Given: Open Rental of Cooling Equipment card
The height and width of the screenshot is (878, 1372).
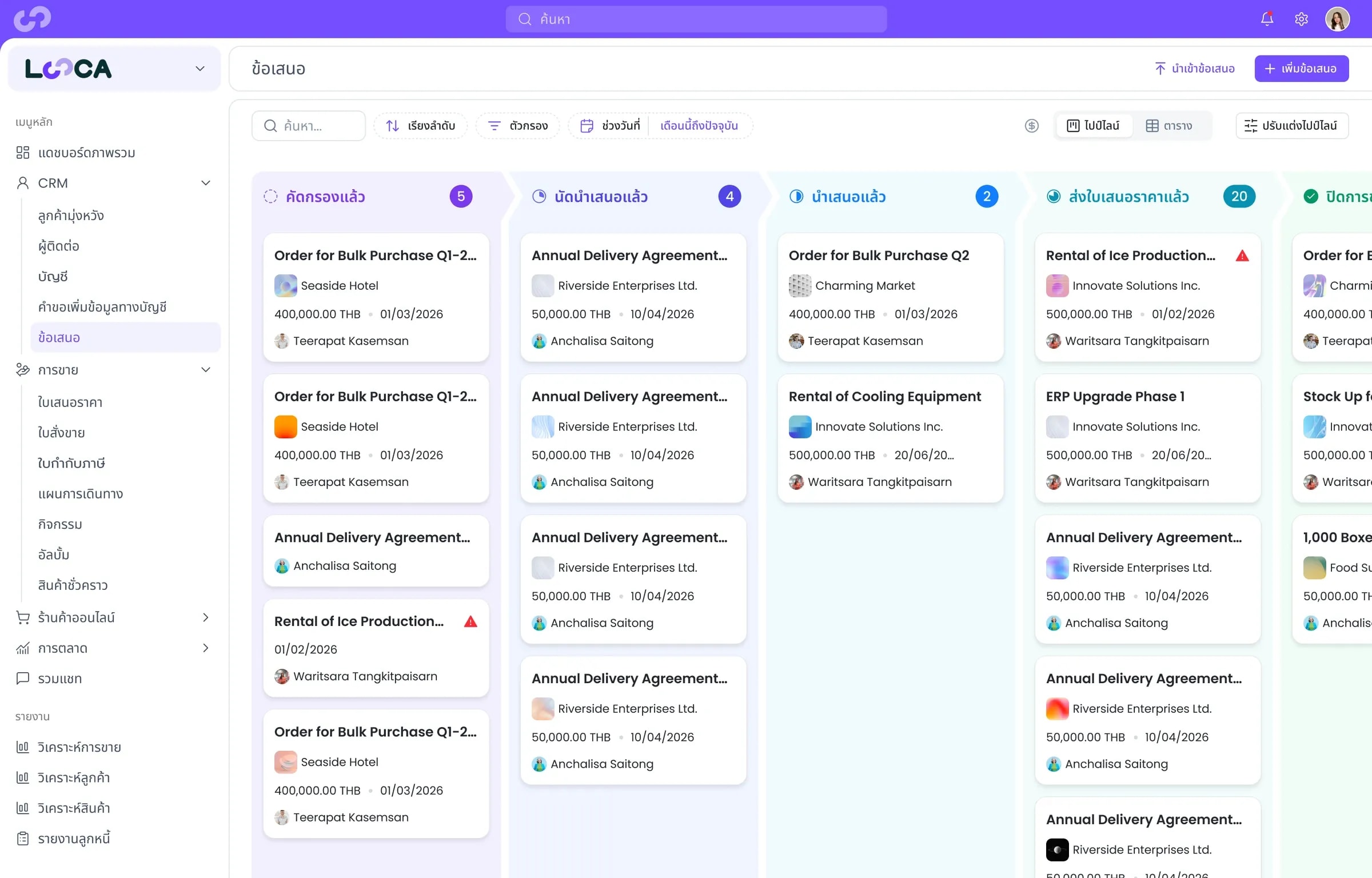Looking at the screenshot, I should click(890, 438).
